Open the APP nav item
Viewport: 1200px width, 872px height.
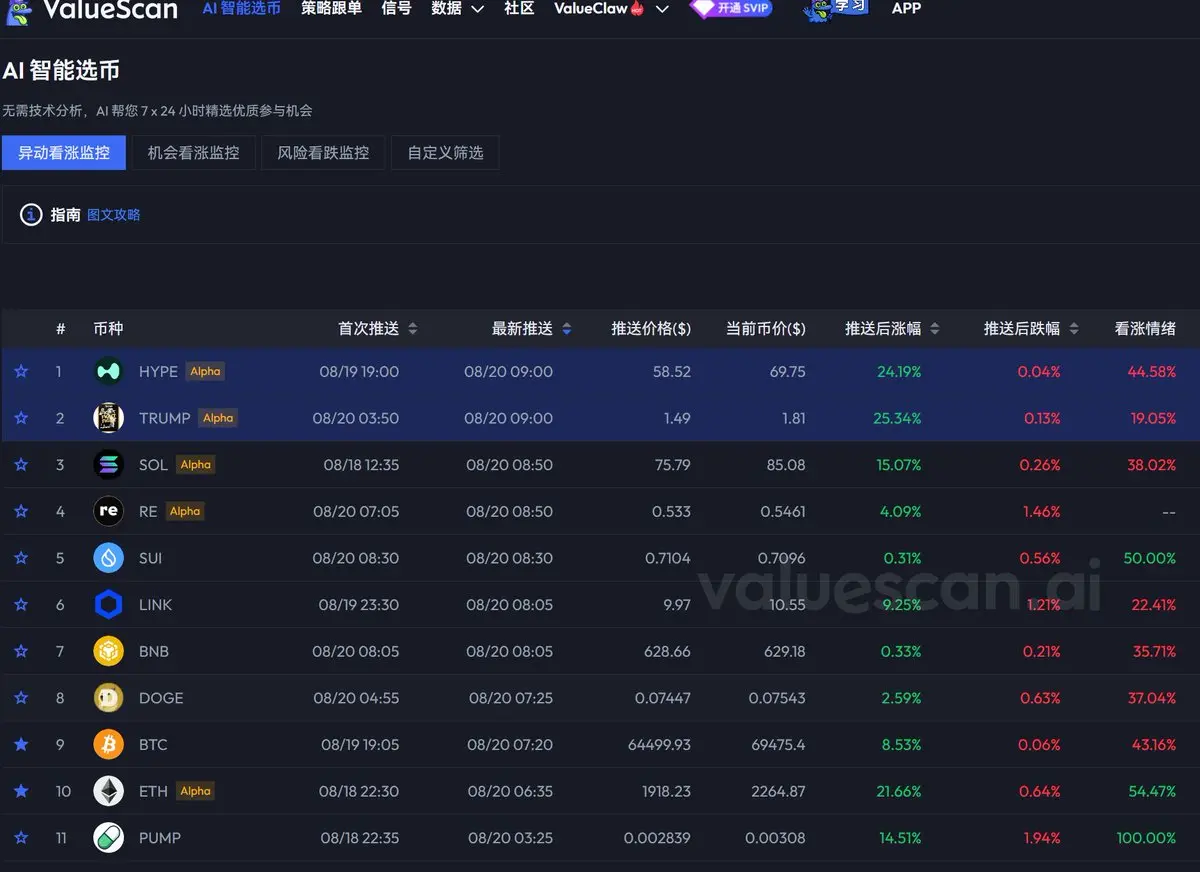pyautogui.click(x=906, y=8)
